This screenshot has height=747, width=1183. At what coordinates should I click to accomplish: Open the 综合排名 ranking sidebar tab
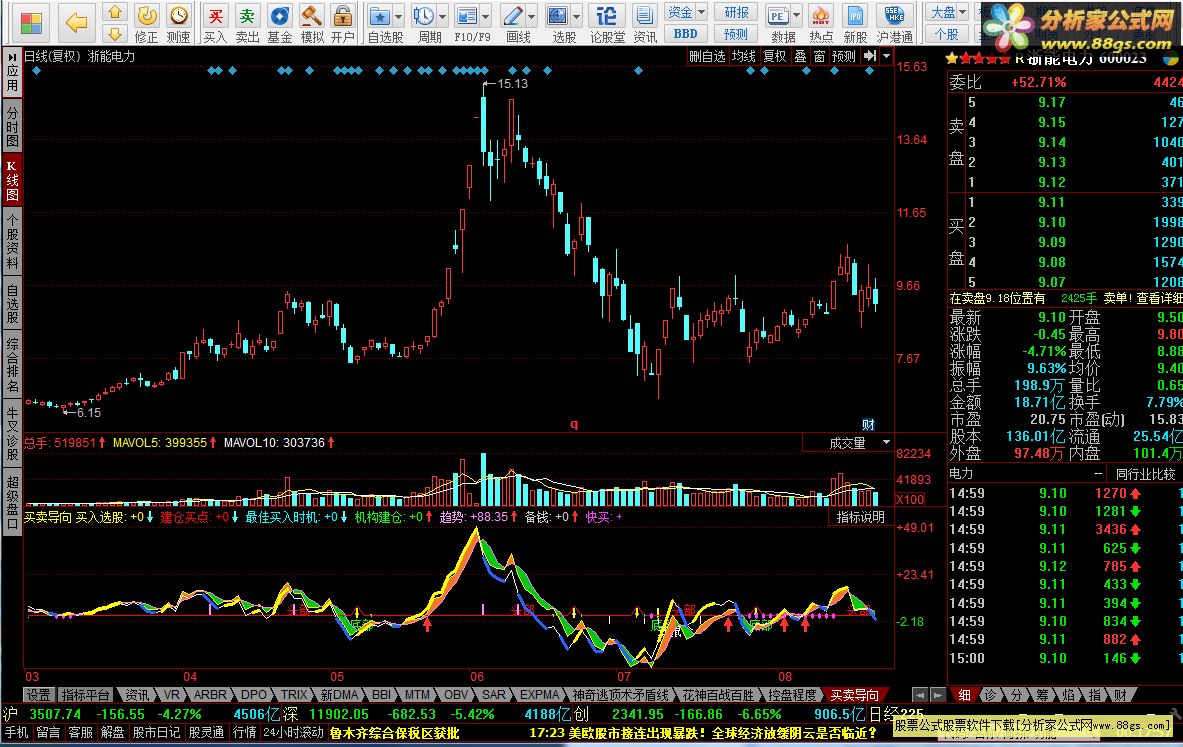point(12,365)
